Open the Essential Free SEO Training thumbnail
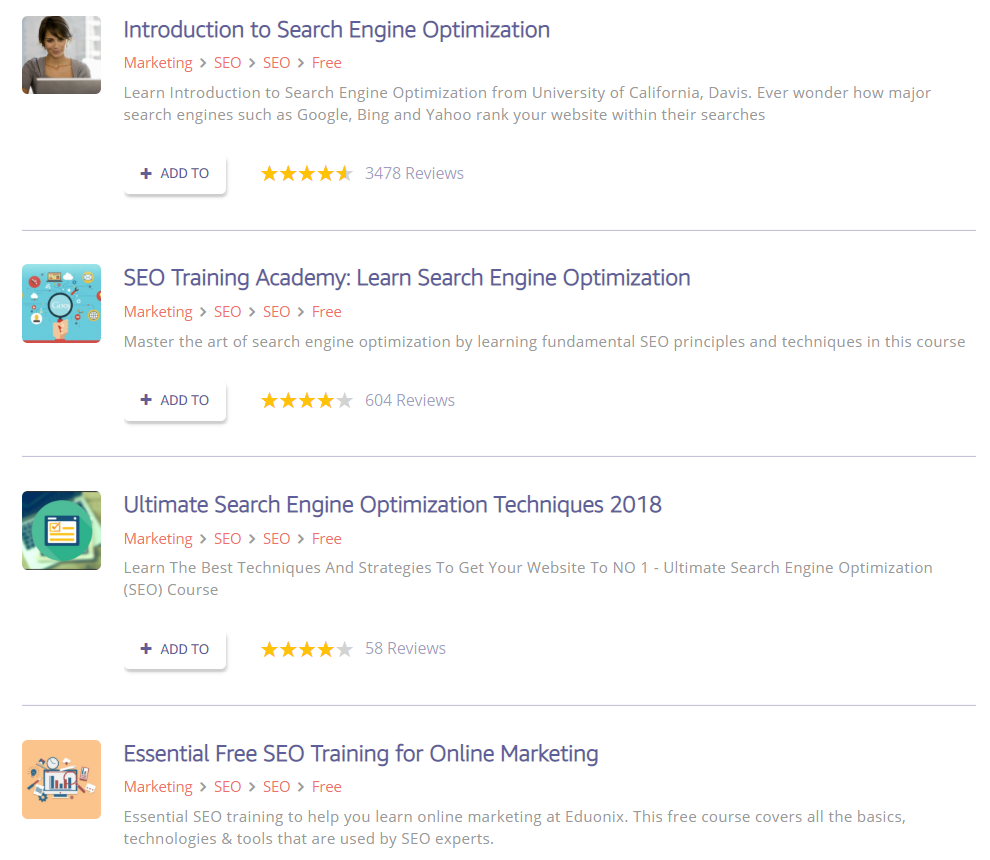The height and width of the screenshot is (860, 990). pyautogui.click(x=61, y=779)
